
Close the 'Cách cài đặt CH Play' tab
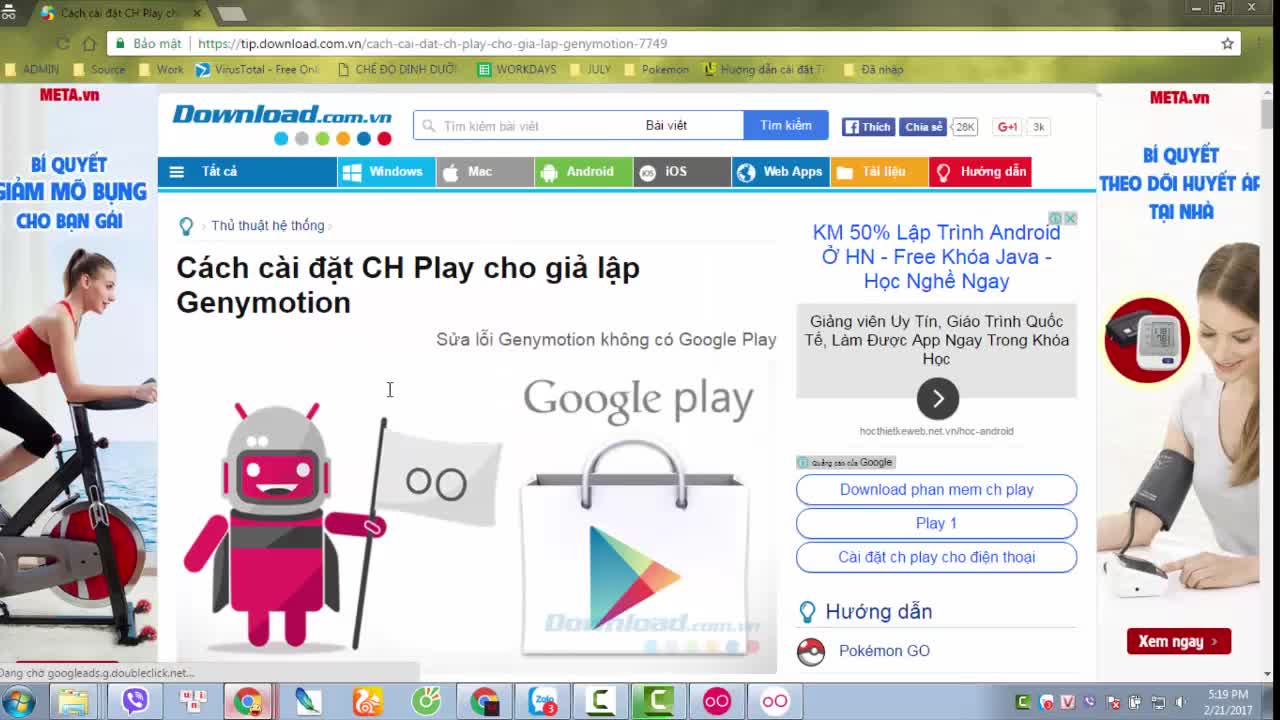[196, 14]
